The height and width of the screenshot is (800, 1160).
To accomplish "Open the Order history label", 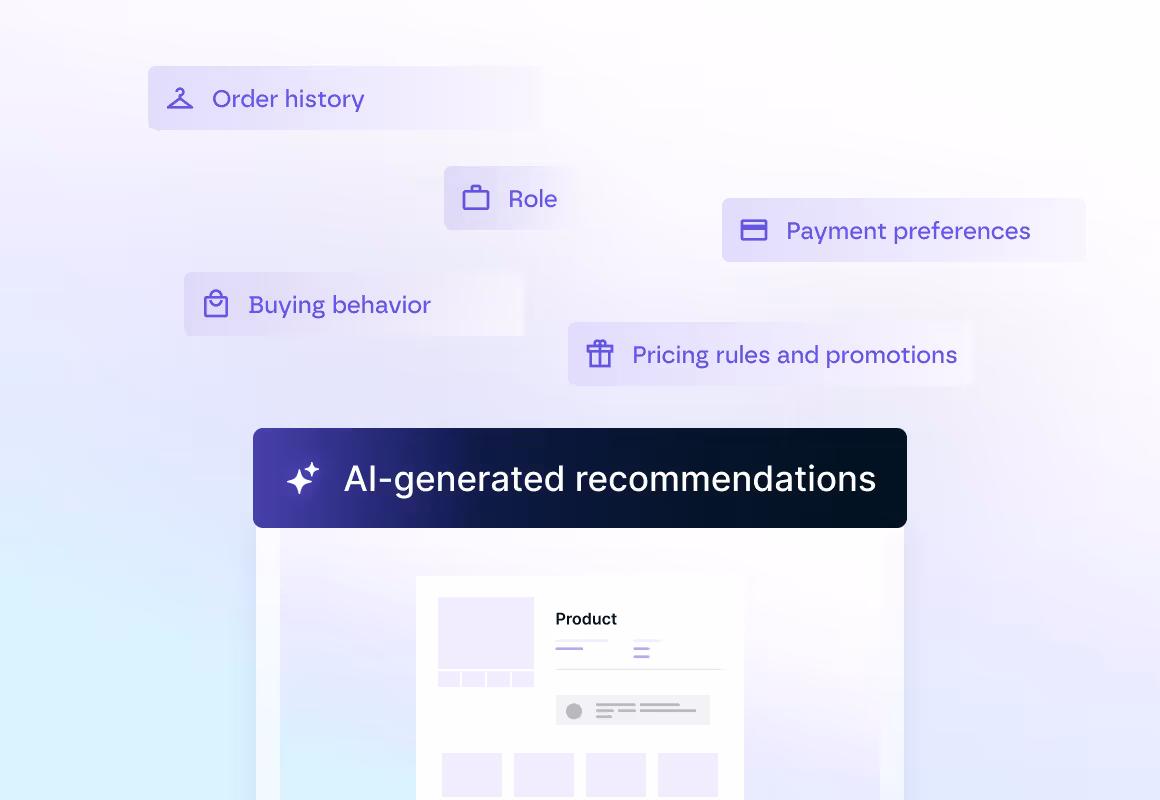I will click(288, 99).
